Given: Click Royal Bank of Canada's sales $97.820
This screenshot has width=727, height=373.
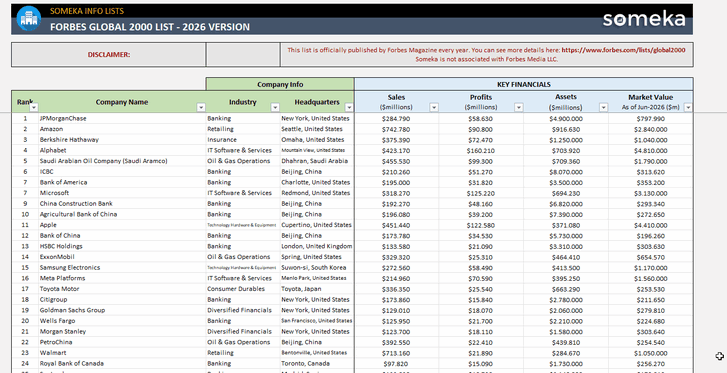Looking at the screenshot, I should [x=396, y=364].
